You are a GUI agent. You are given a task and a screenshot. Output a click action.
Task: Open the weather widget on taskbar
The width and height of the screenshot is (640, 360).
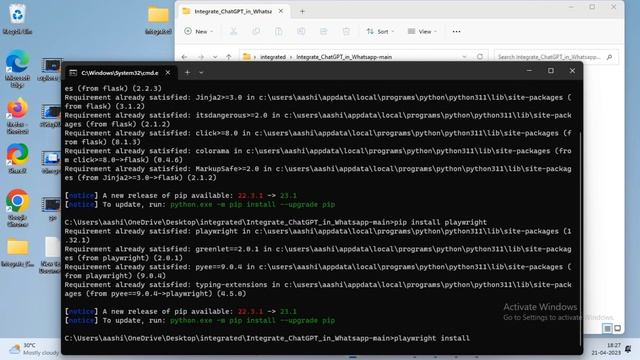33,349
